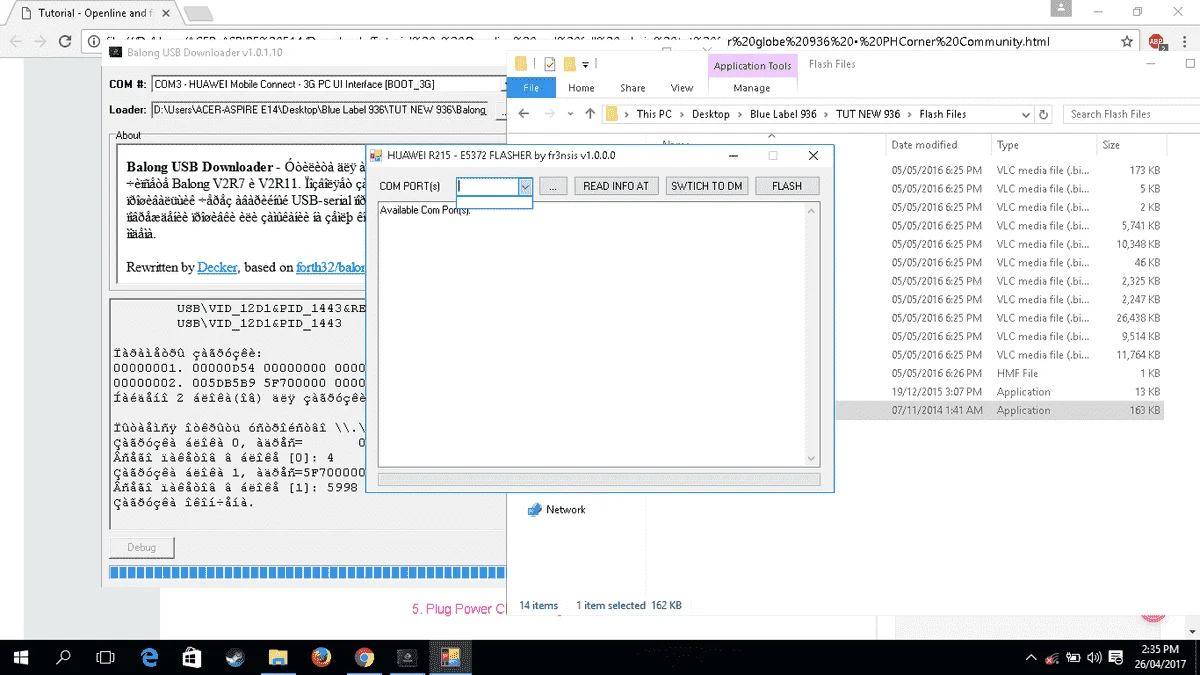Click Properties icon in Explorer quick access toolbar

click(549, 64)
